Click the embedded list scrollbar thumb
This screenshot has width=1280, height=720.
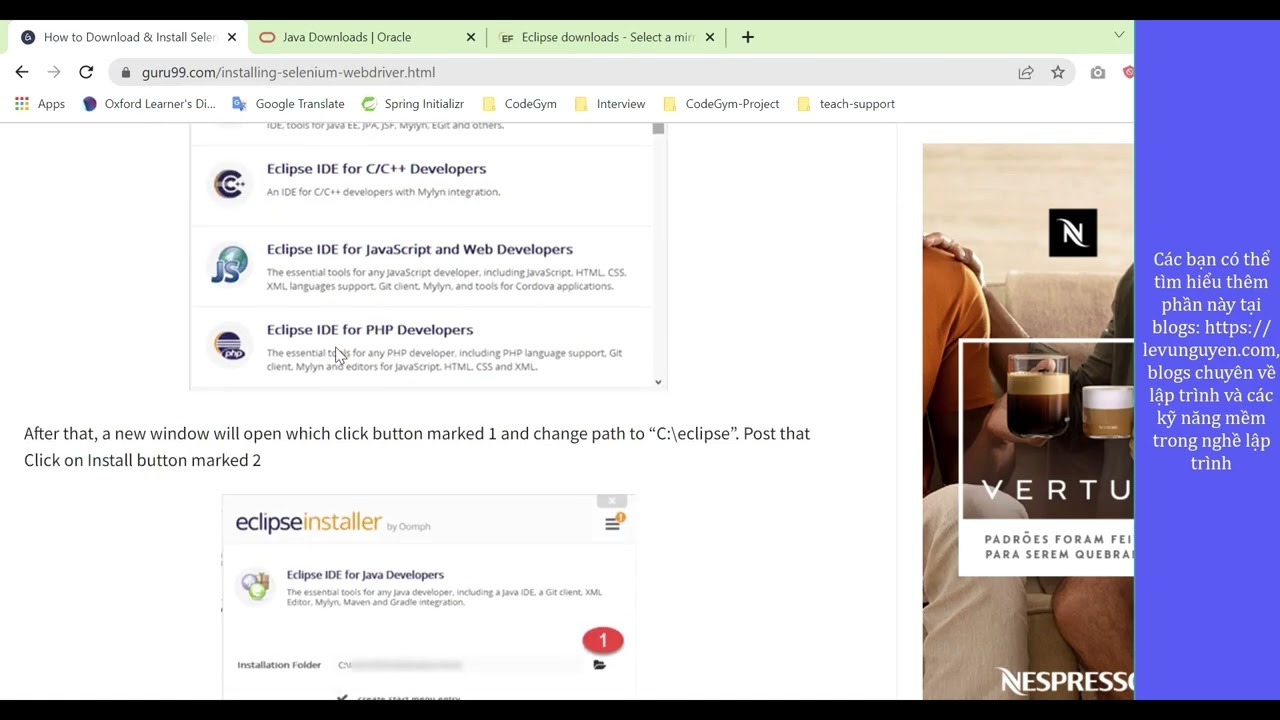pyautogui.click(x=658, y=129)
